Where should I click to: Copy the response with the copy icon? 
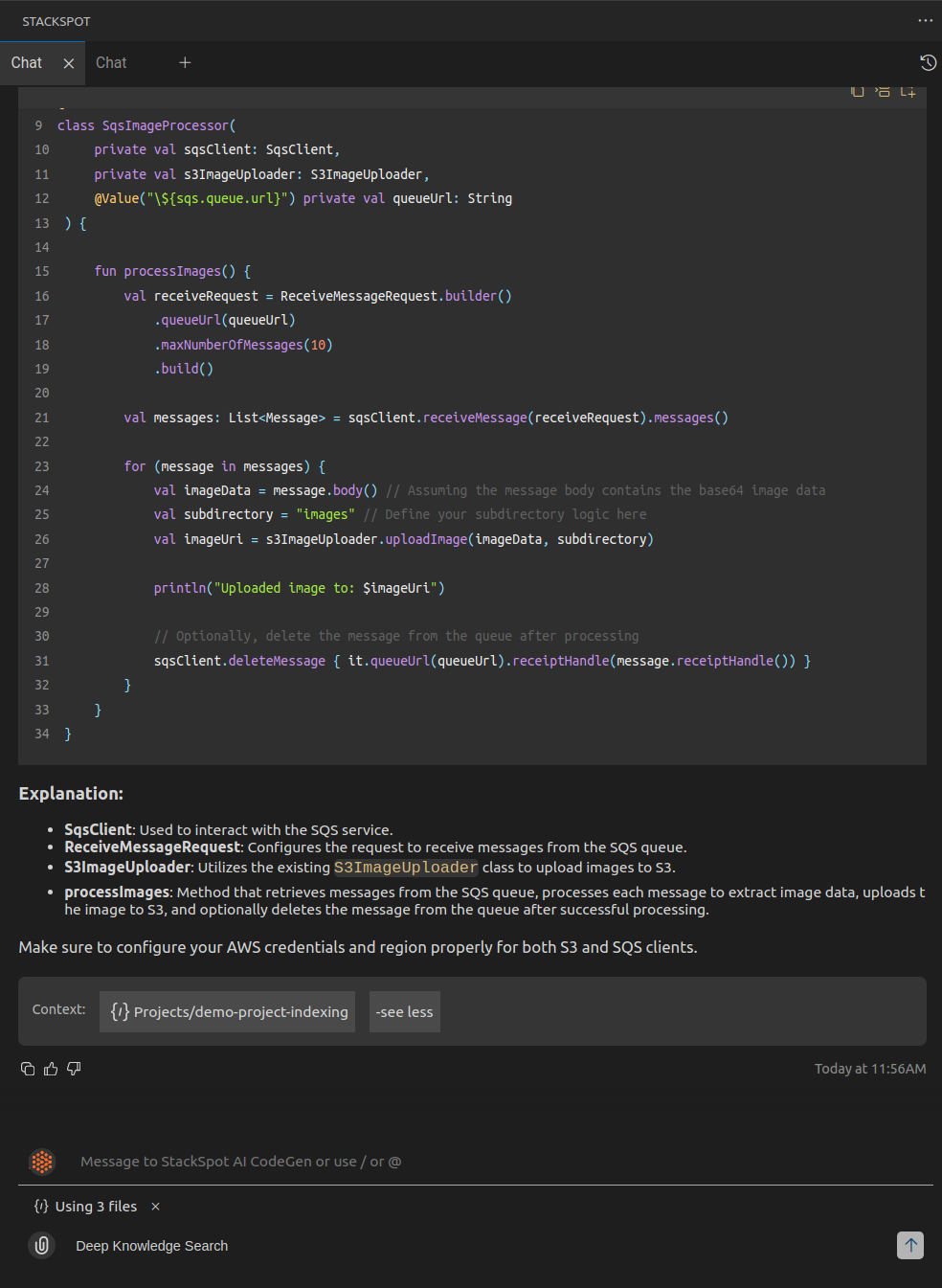[x=28, y=1069]
